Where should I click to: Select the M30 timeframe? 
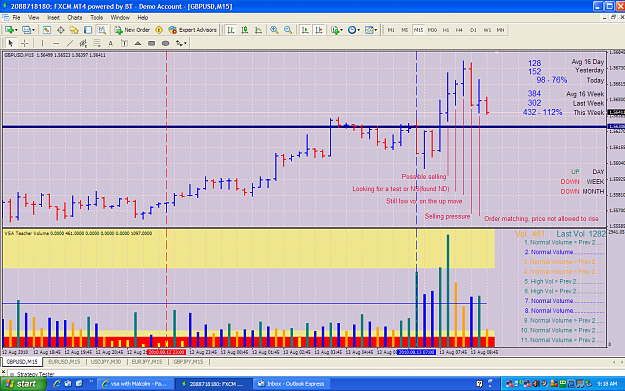pyautogui.click(x=432, y=30)
